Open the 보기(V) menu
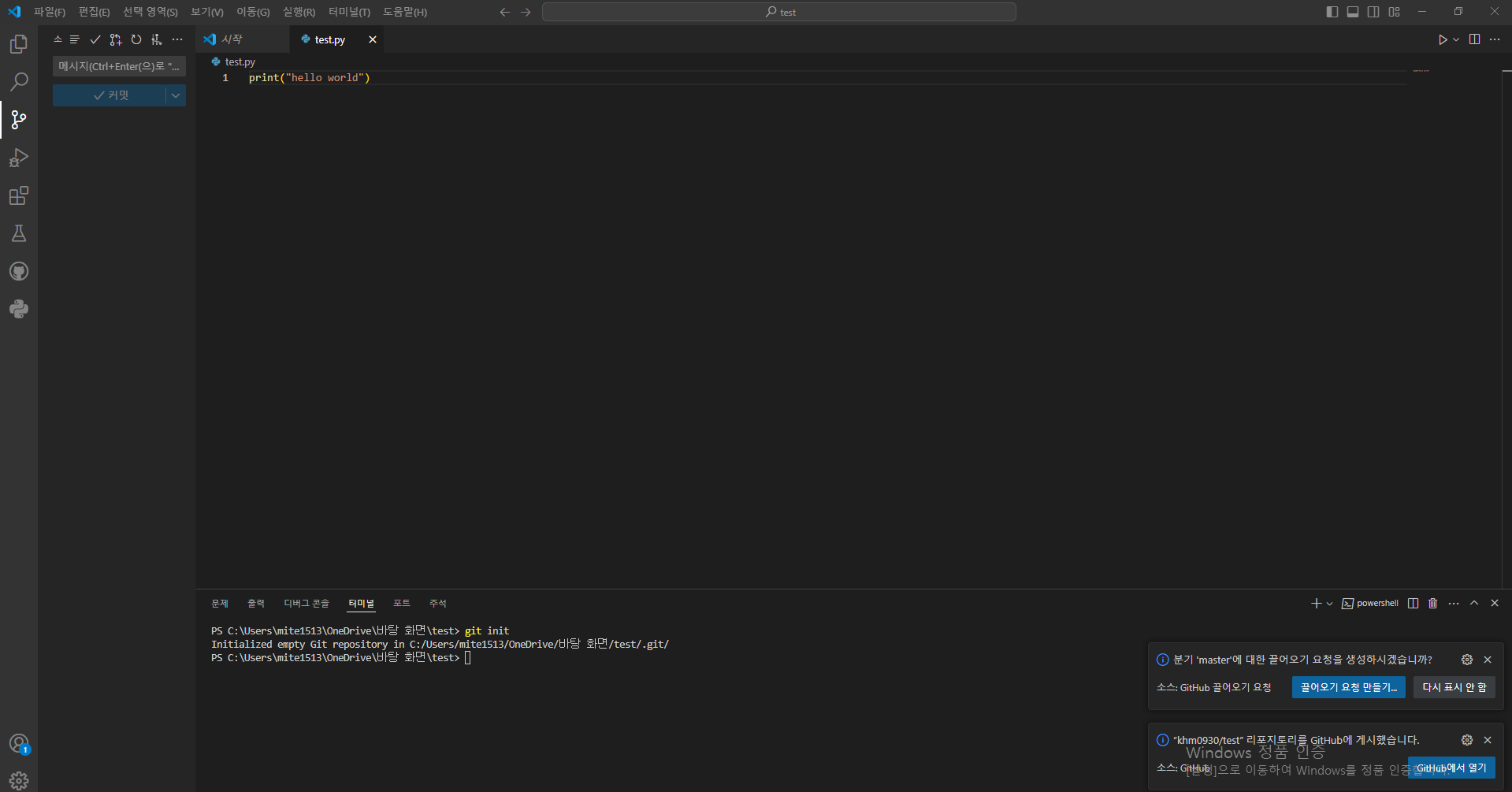1512x792 pixels. click(207, 12)
